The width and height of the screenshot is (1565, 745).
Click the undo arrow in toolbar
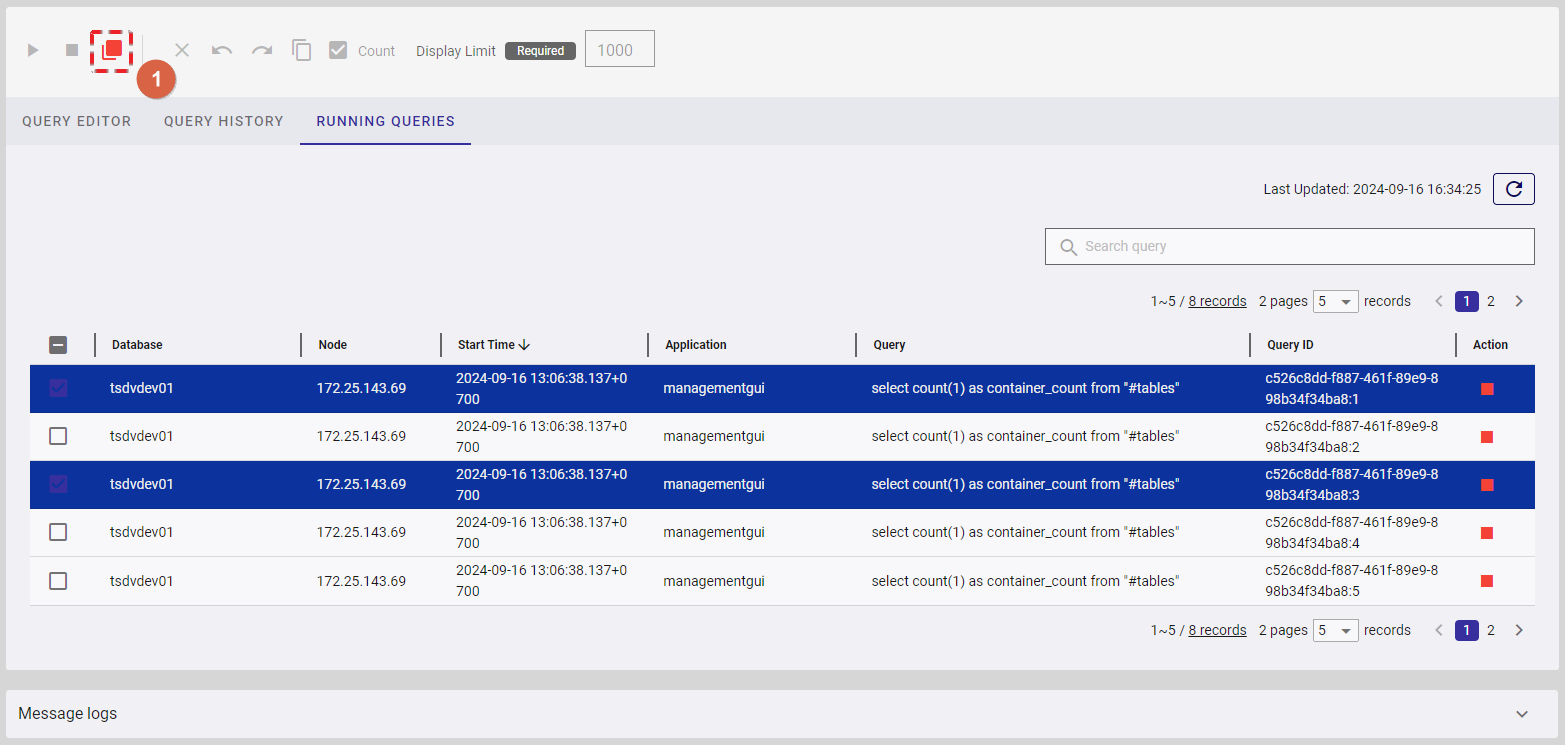click(222, 50)
